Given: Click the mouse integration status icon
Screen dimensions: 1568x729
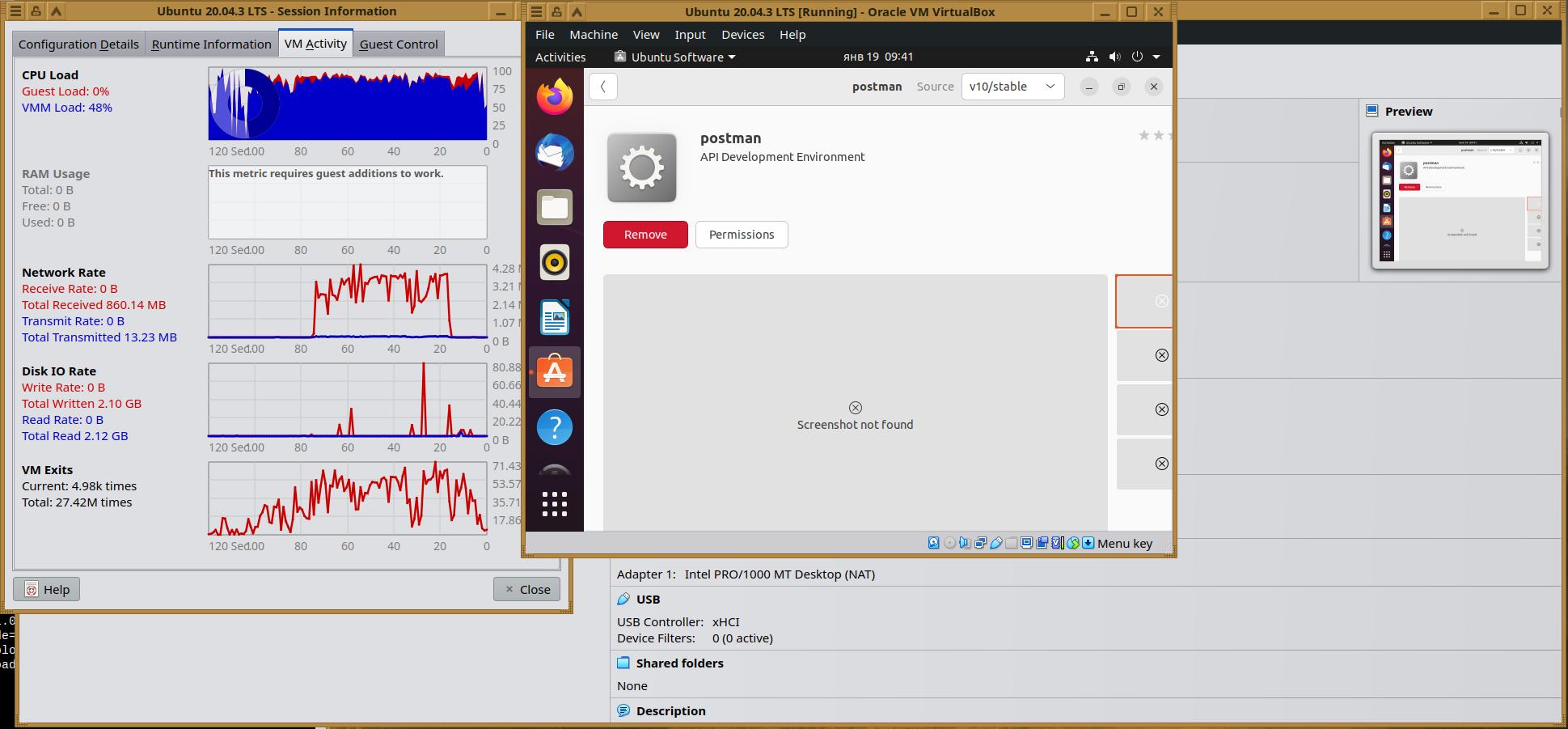Looking at the screenshot, I should [x=1073, y=543].
